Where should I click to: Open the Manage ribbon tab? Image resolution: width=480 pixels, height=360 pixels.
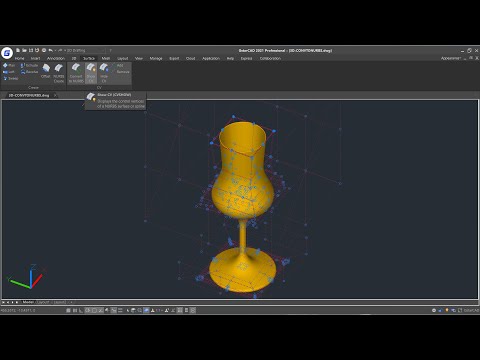click(x=156, y=58)
